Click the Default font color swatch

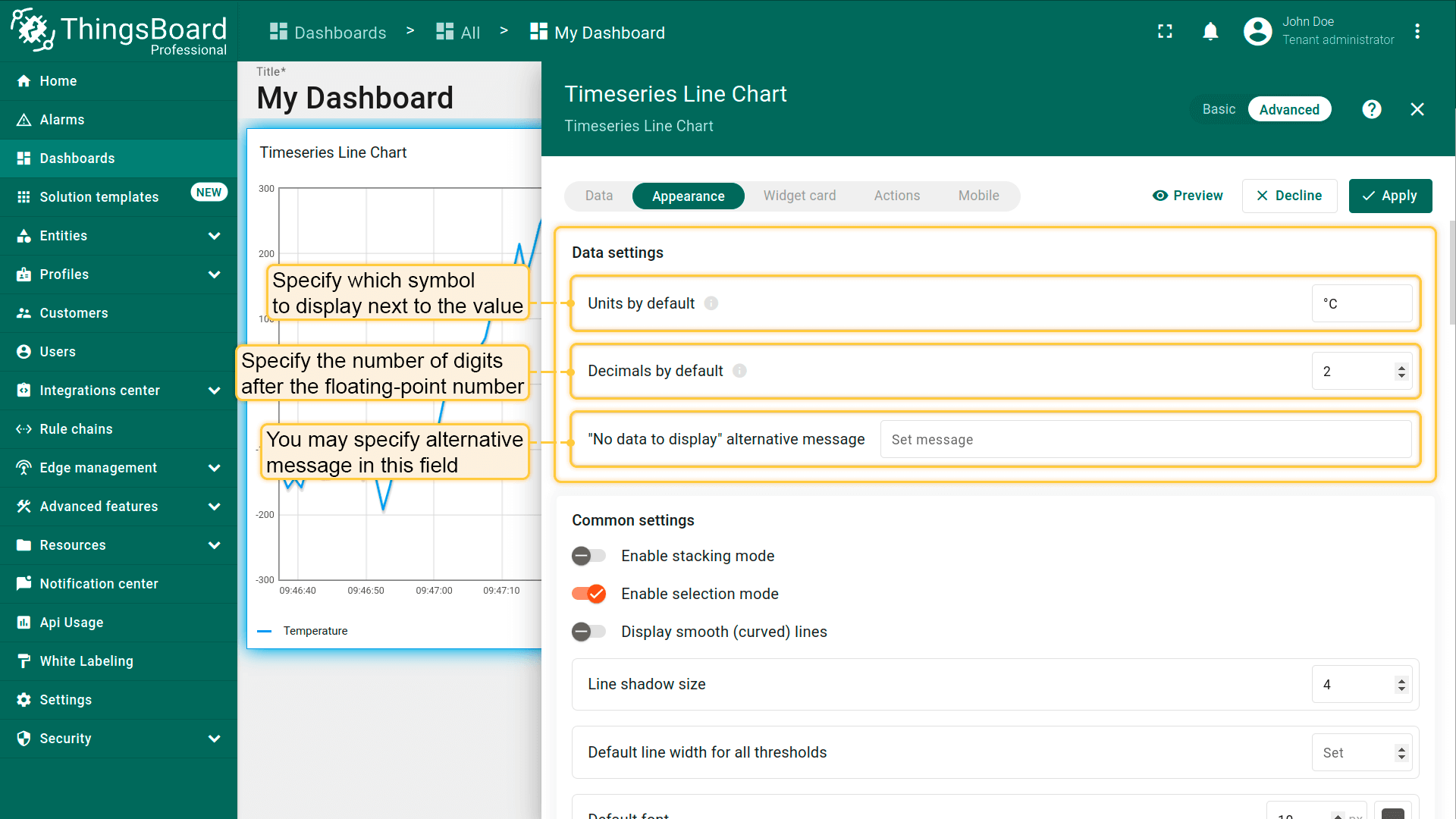(x=1392, y=813)
